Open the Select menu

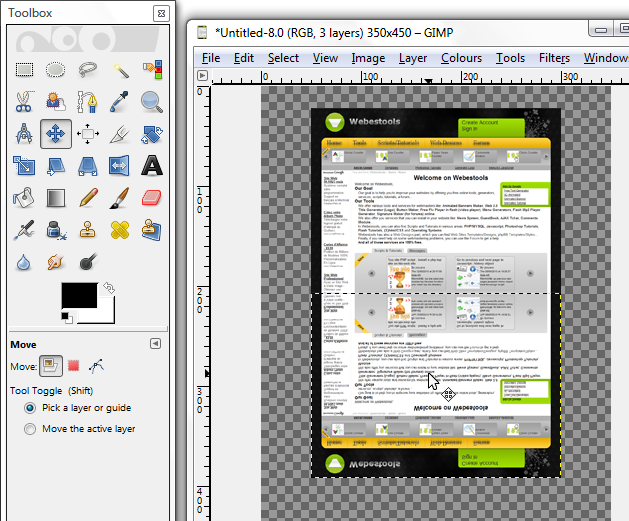coord(283,58)
